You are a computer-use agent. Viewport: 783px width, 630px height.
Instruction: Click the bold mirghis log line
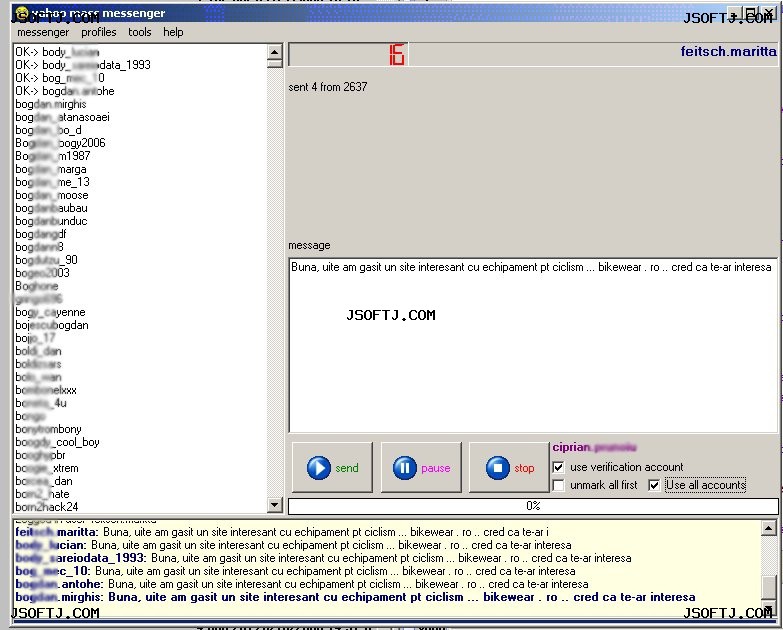[355, 598]
